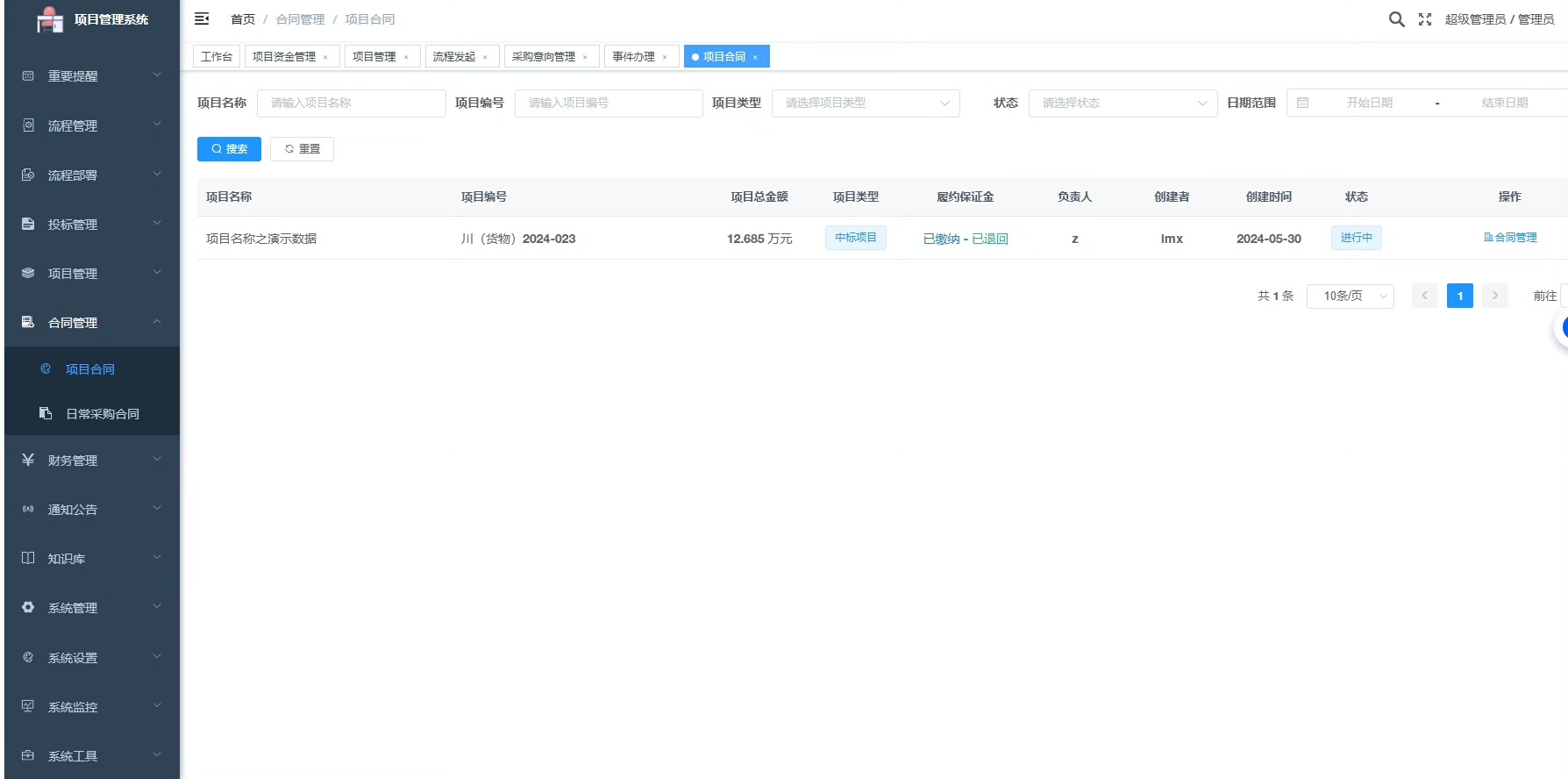The image size is (1568, 779).
Task: Close the 采购意向管理 tab
Action: [x=585, y=58]
